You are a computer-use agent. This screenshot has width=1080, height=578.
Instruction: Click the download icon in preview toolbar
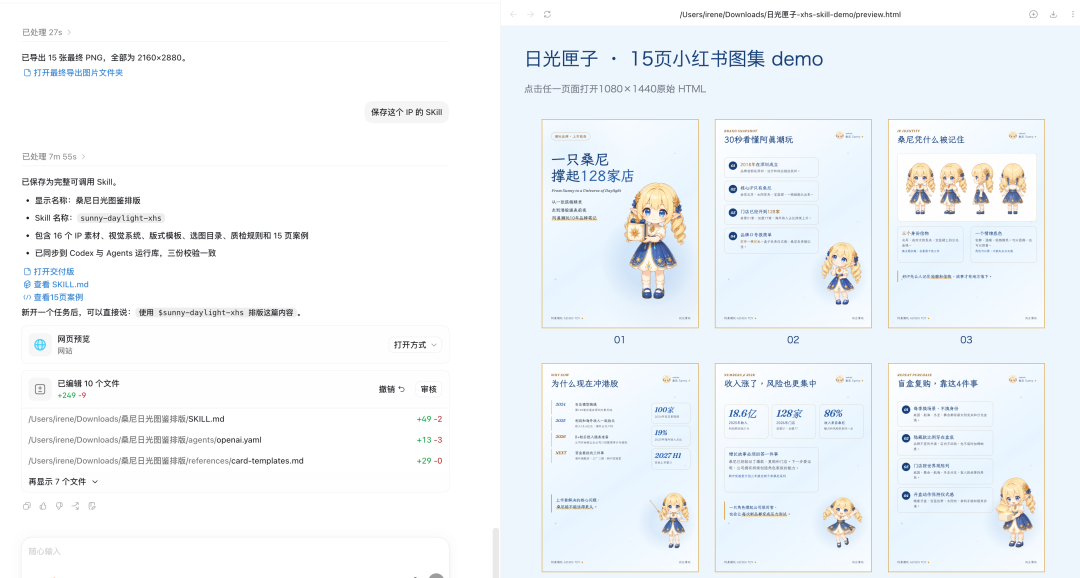coord(1053,14)
